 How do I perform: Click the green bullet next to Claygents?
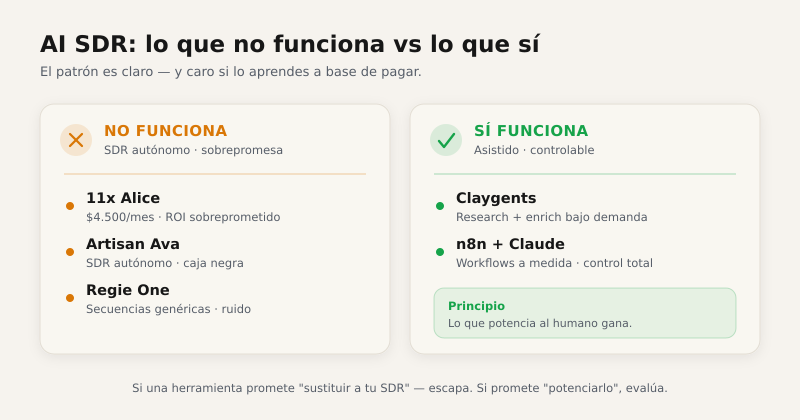[440, 206]
